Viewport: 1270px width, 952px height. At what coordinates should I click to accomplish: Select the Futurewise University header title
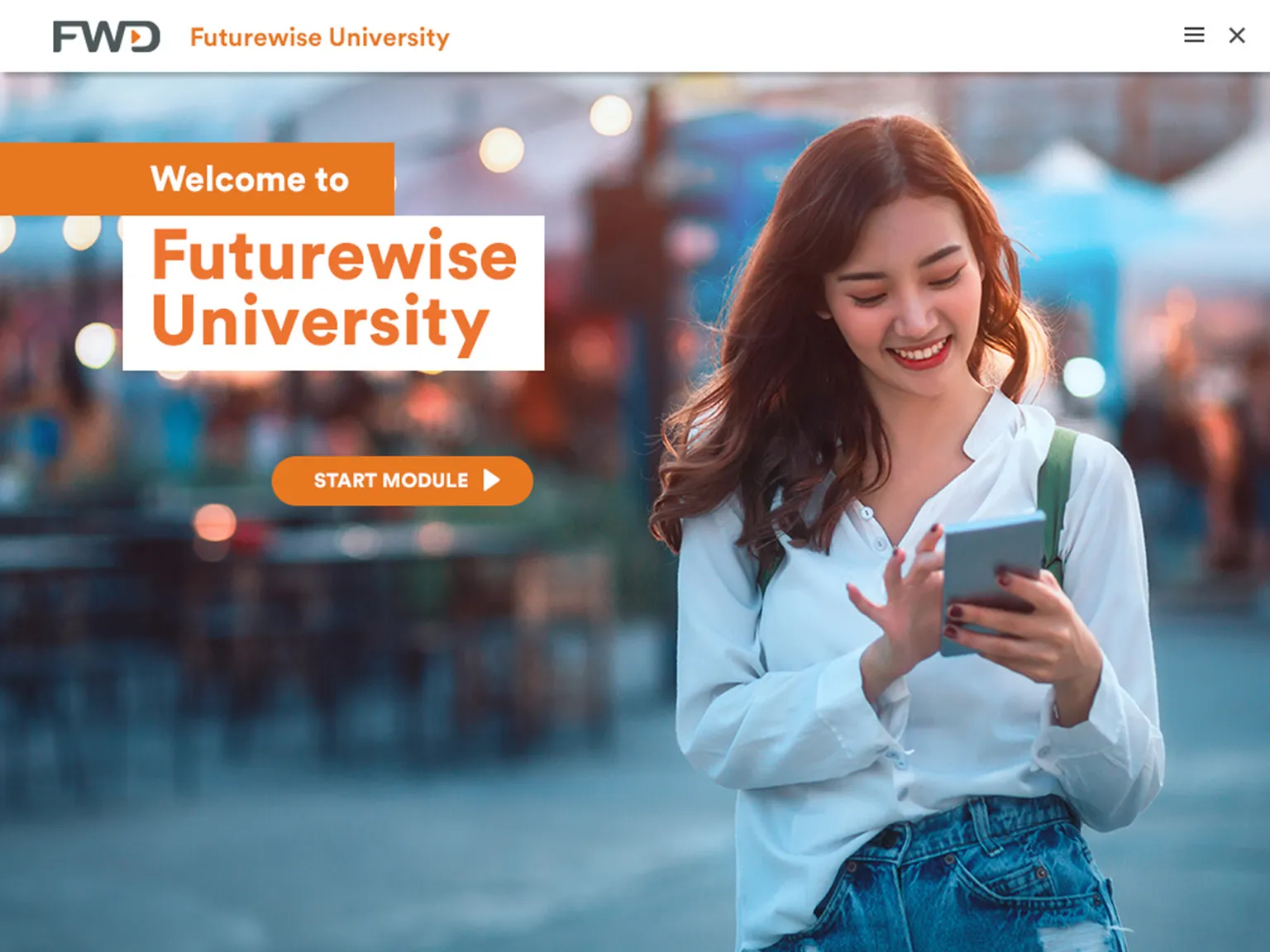(x=319, y=37)
